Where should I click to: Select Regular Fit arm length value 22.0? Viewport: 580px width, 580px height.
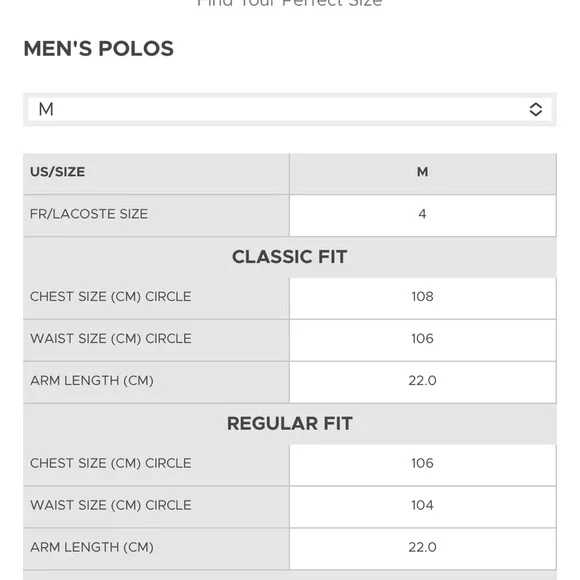422,549
